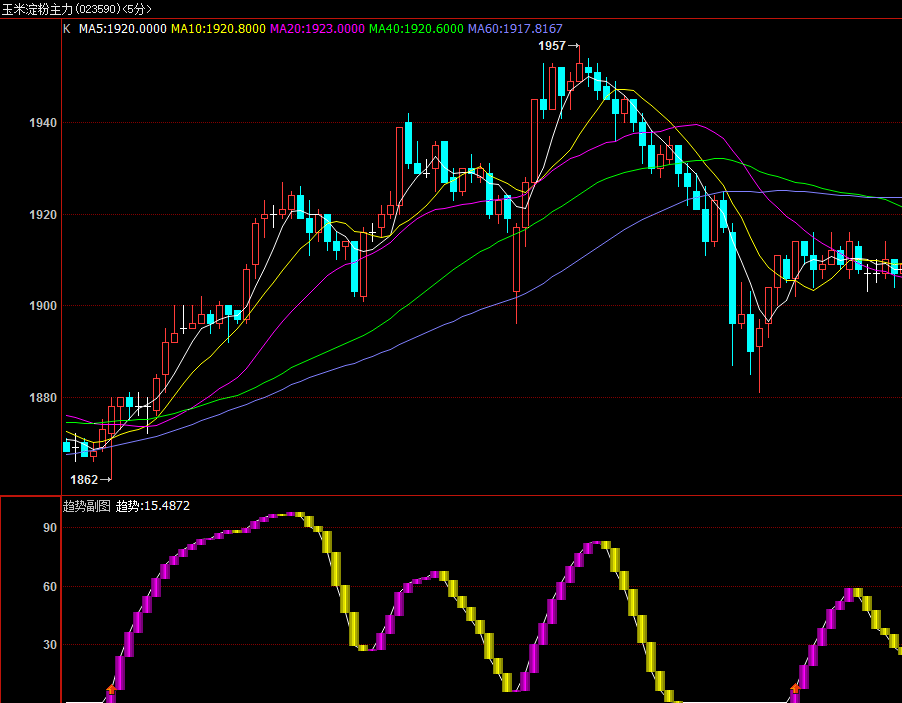Click the 趋势:15.4872 value
Viewport: 902px width, 703px height.
(x=153, y=506)
